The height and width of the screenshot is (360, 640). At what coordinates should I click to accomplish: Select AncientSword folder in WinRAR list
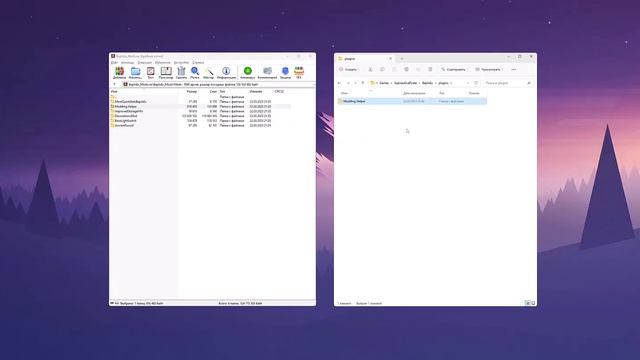[200, 125]
